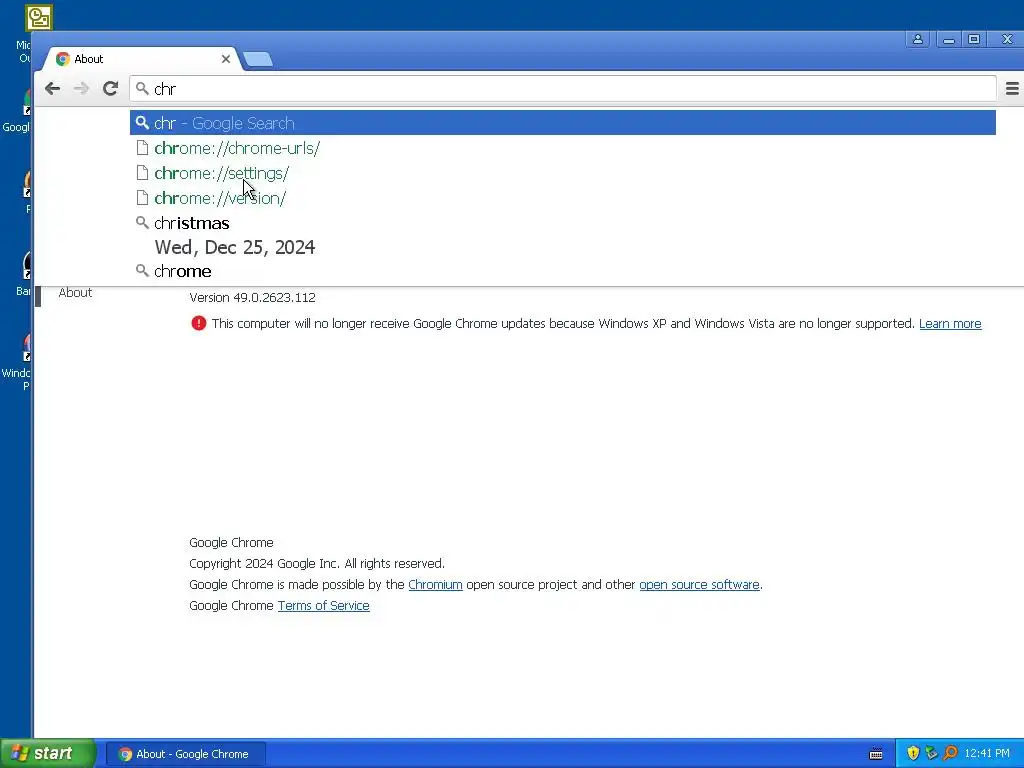Click the search icon in the address bar

point(142,88)
